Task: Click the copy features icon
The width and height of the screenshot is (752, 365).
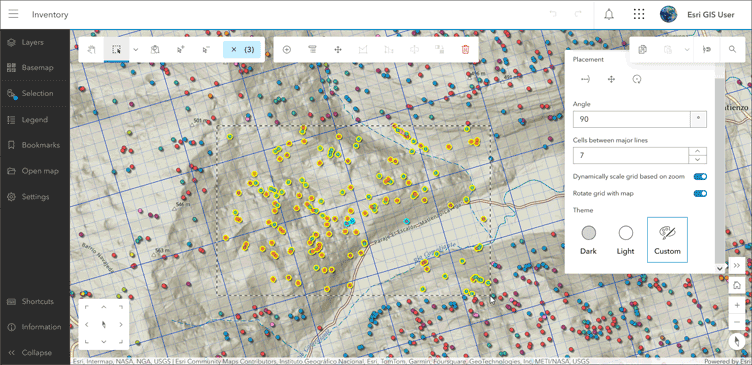Action: tap(643, 49)
